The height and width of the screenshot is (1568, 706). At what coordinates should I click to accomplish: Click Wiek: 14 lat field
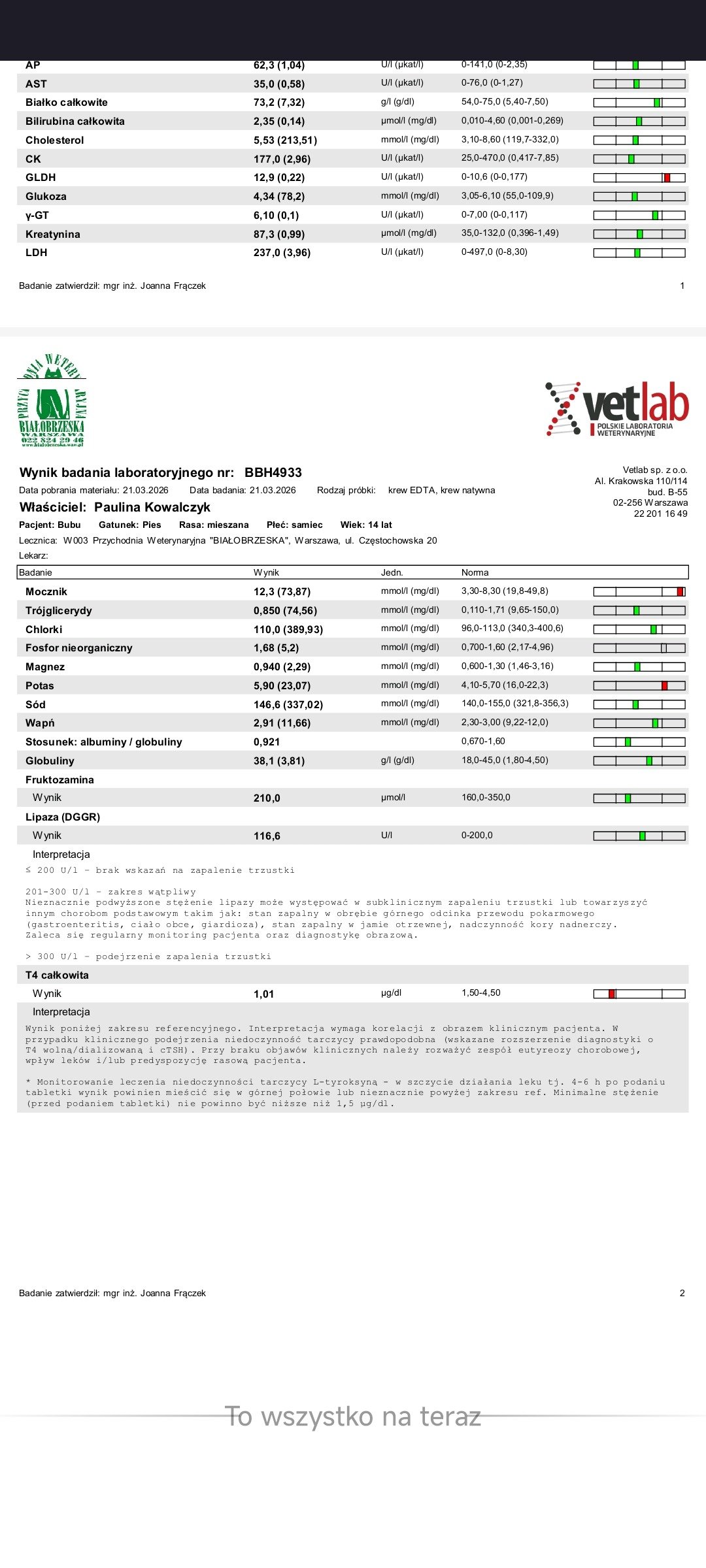click(366, 525)
